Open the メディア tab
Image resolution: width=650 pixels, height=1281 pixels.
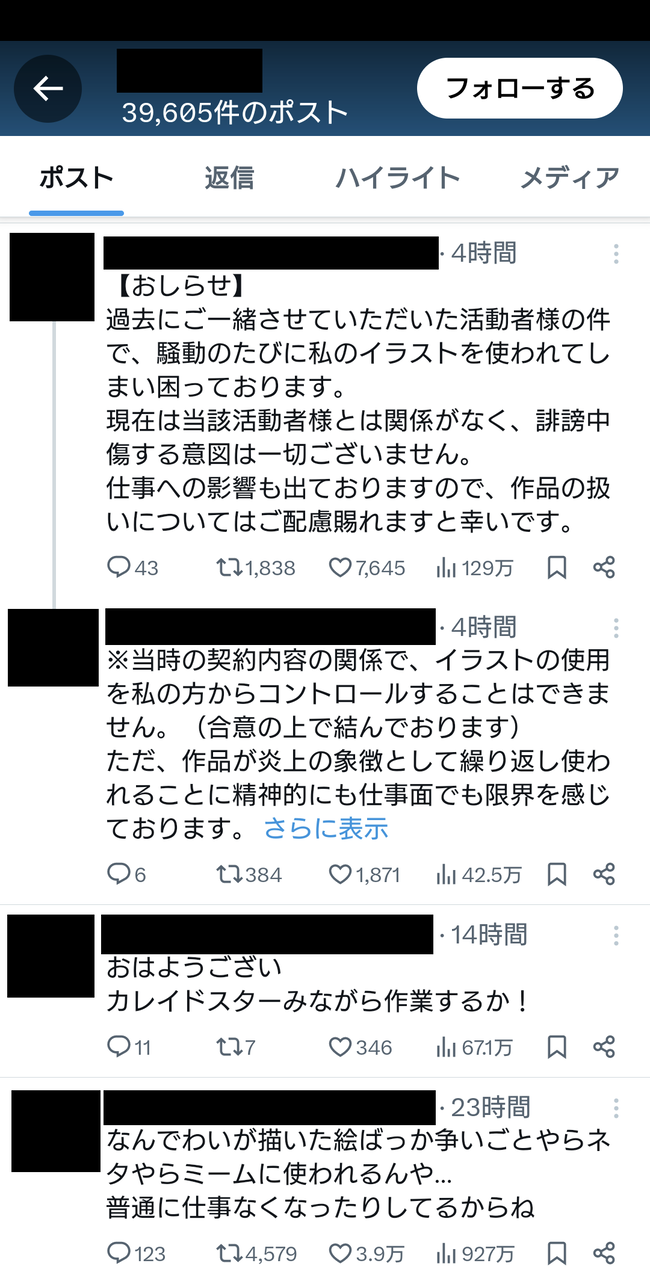point(570,176)
